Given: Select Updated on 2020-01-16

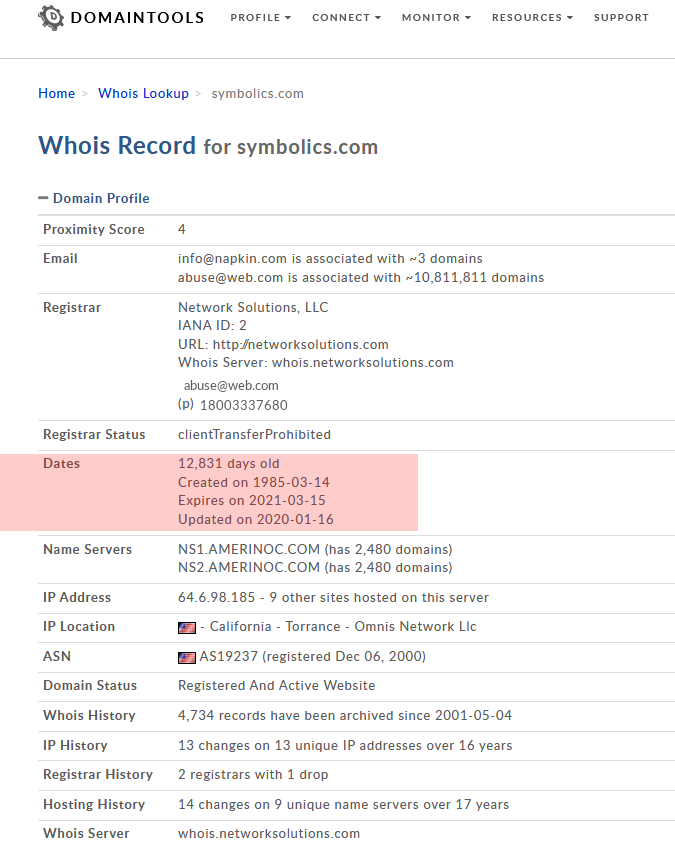Looking at the screenshot, I should click(x=256, y=520).
